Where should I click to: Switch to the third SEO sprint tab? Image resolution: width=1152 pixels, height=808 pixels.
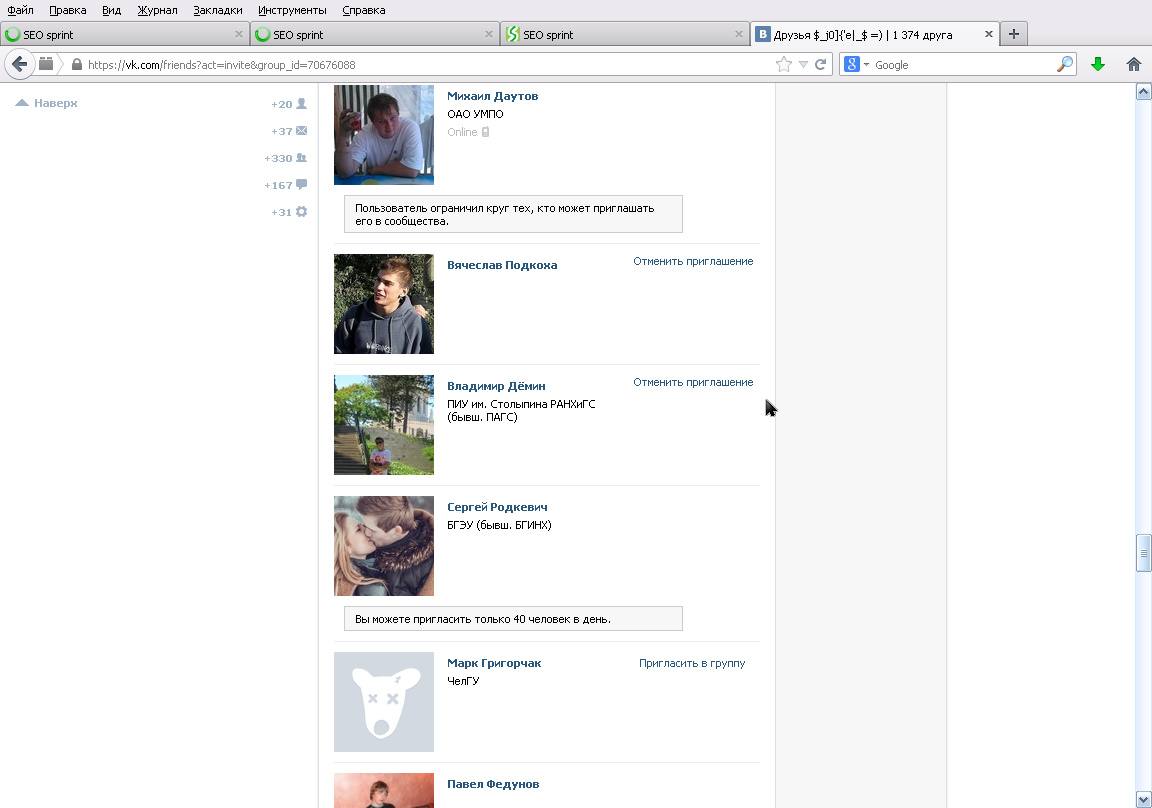(624, 35)
